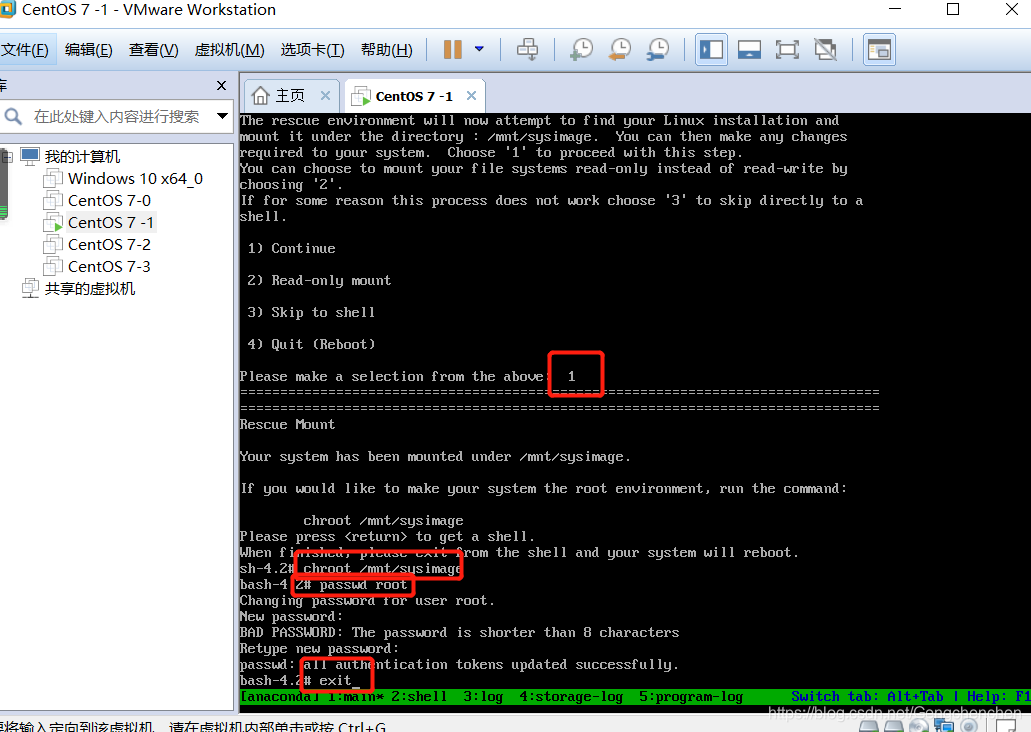Open the library search dropdown arrow
The image size is (1031, 732).
[222, 116]
